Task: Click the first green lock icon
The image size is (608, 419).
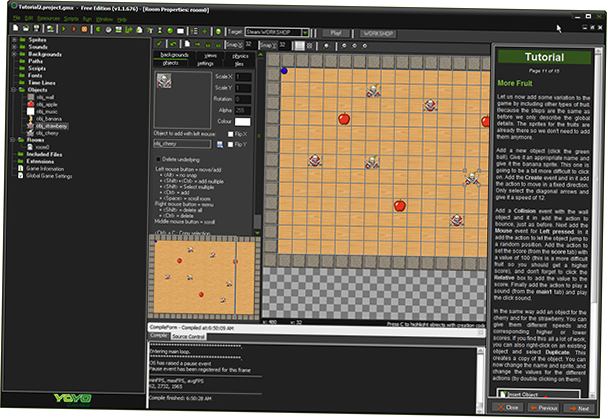Action: point(208,45)
